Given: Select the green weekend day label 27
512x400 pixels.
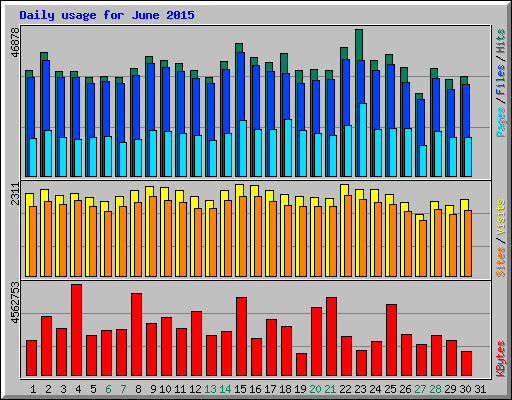Looking at the screenshot, I should [x=420, y=389].
